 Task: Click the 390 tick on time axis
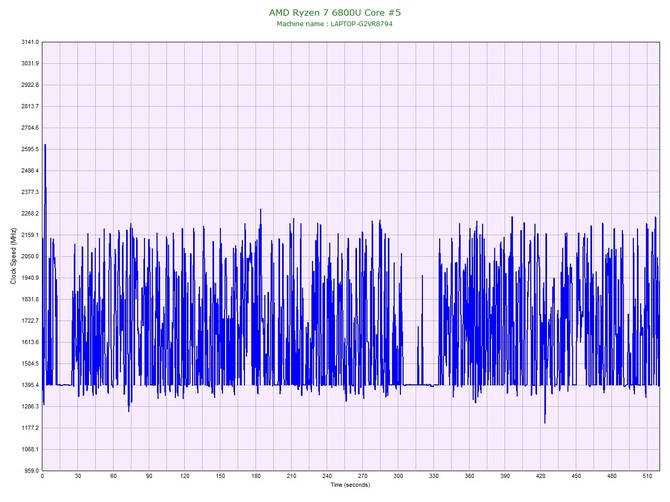pyautogui.click(x=505, y=476)
